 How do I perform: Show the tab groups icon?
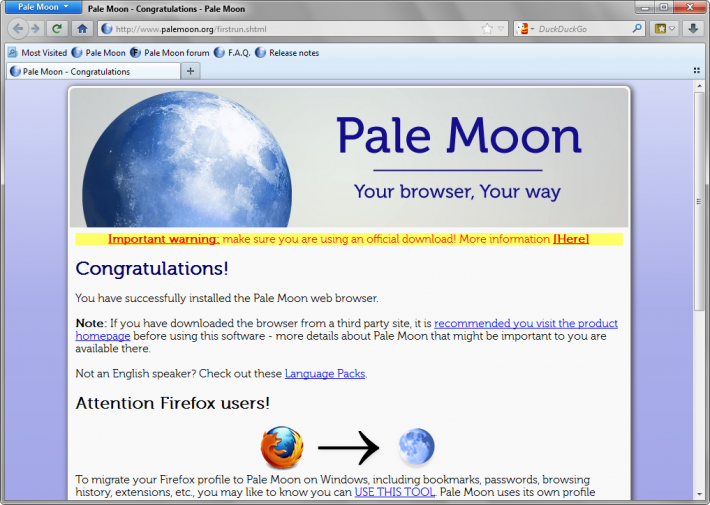[x=696, y=71]
